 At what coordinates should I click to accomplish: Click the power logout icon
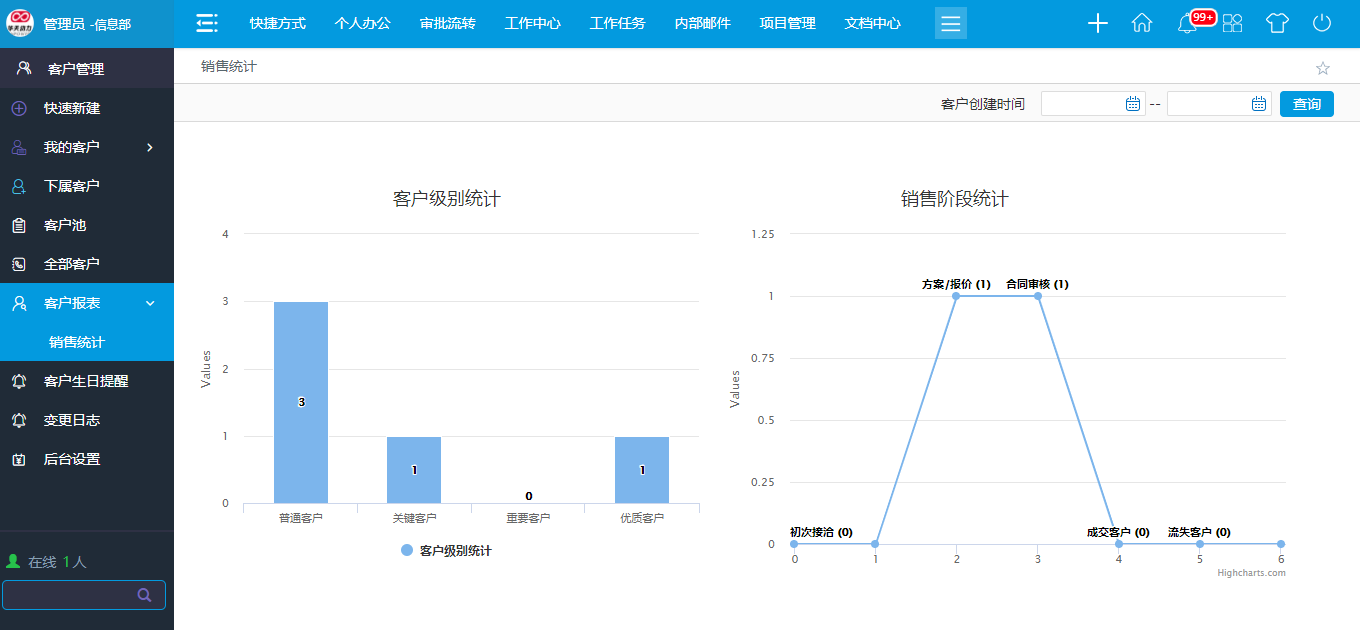[x=1322, y=24]
